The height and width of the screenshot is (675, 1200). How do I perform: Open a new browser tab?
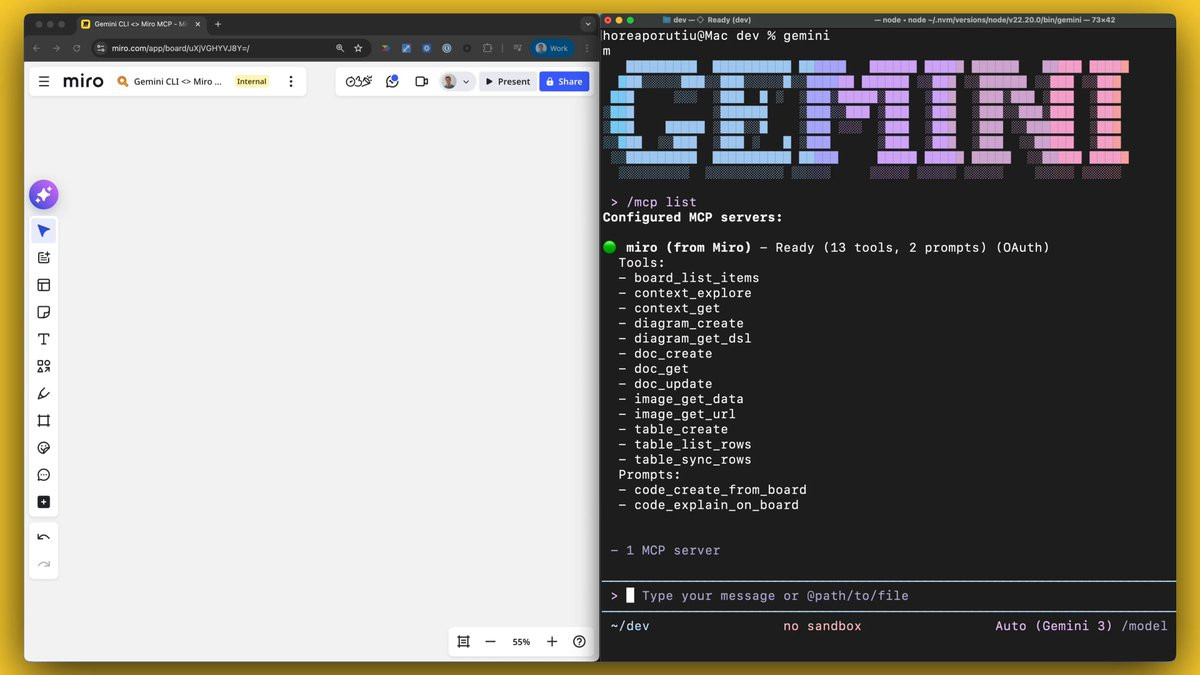(218, 24)
